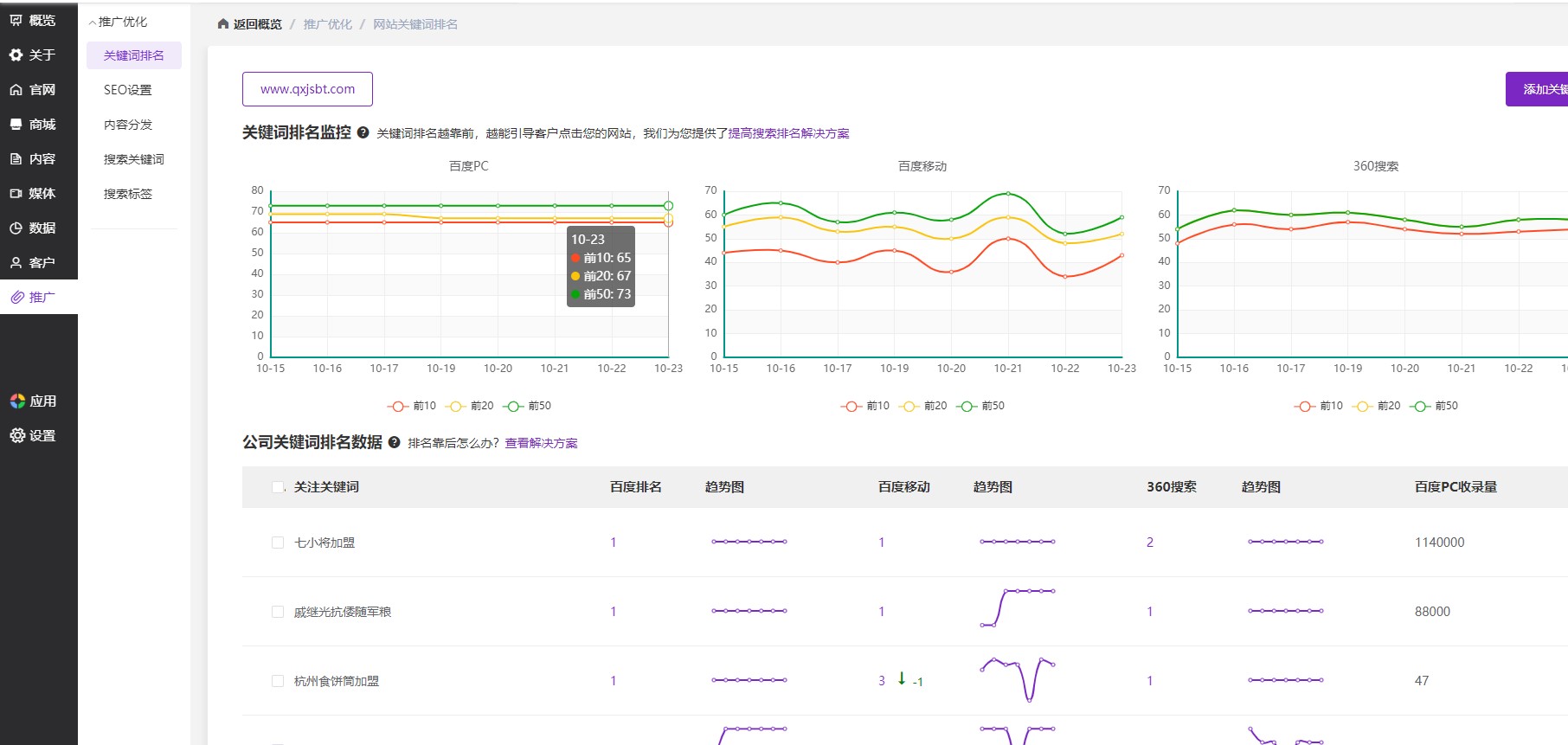Check the 杭州食饼筒加盟 row checkbox

pyautogui.click(x=278, y=681)
